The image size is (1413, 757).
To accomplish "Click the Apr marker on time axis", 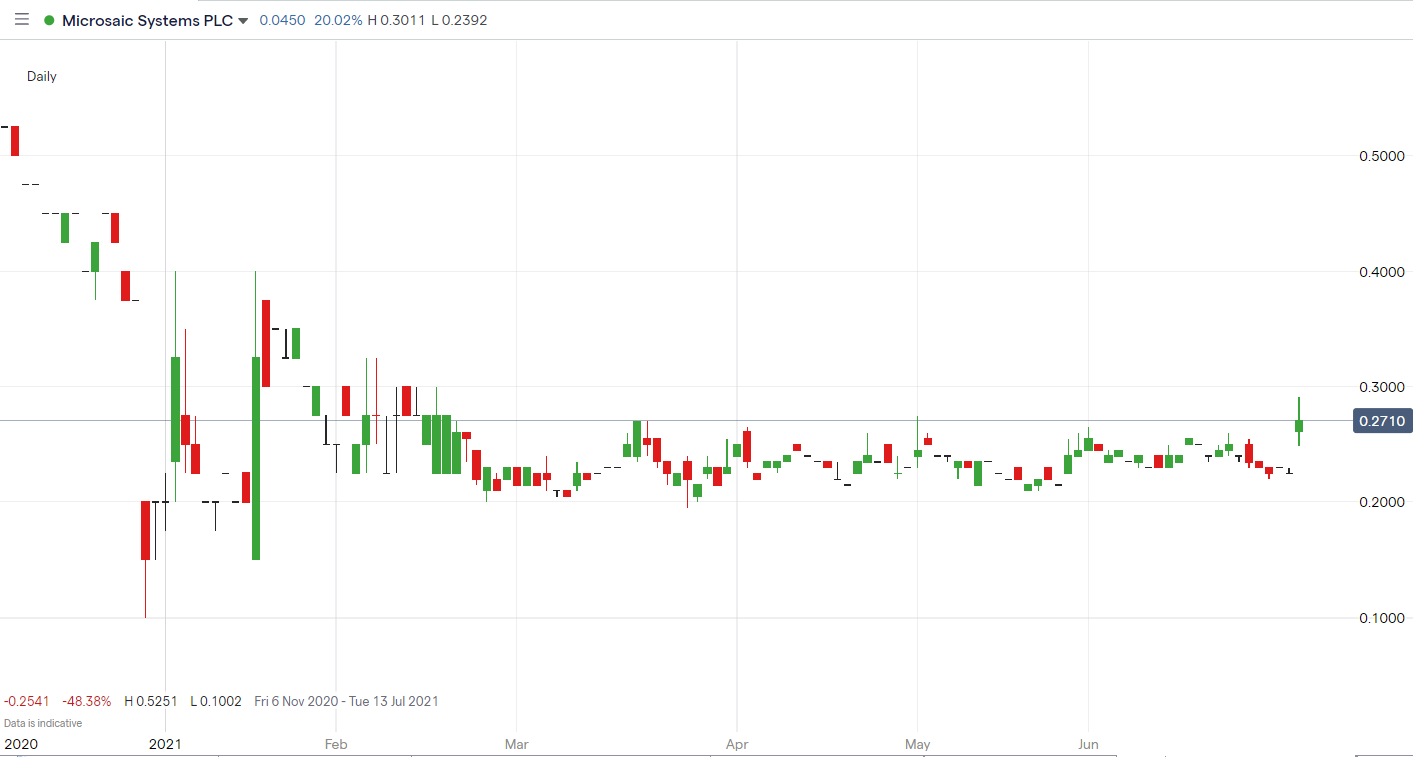I will pos(736,744).
